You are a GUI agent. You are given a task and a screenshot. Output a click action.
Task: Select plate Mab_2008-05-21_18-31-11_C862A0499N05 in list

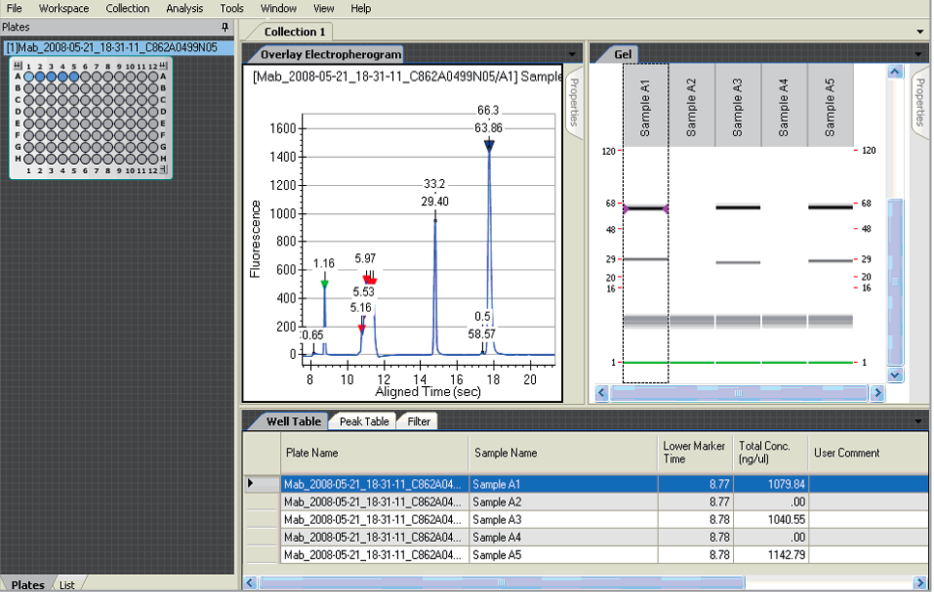coord(117,47)
